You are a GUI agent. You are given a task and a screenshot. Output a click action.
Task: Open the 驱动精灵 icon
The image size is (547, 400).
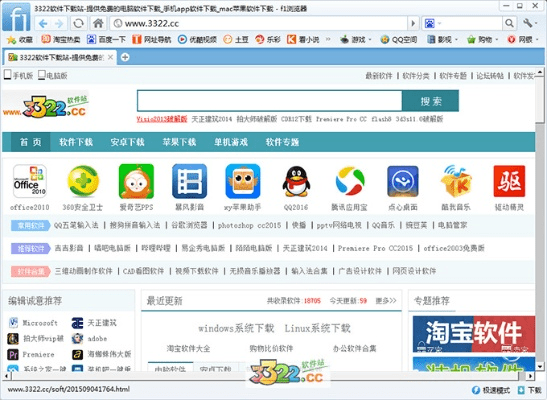[509, 181]
